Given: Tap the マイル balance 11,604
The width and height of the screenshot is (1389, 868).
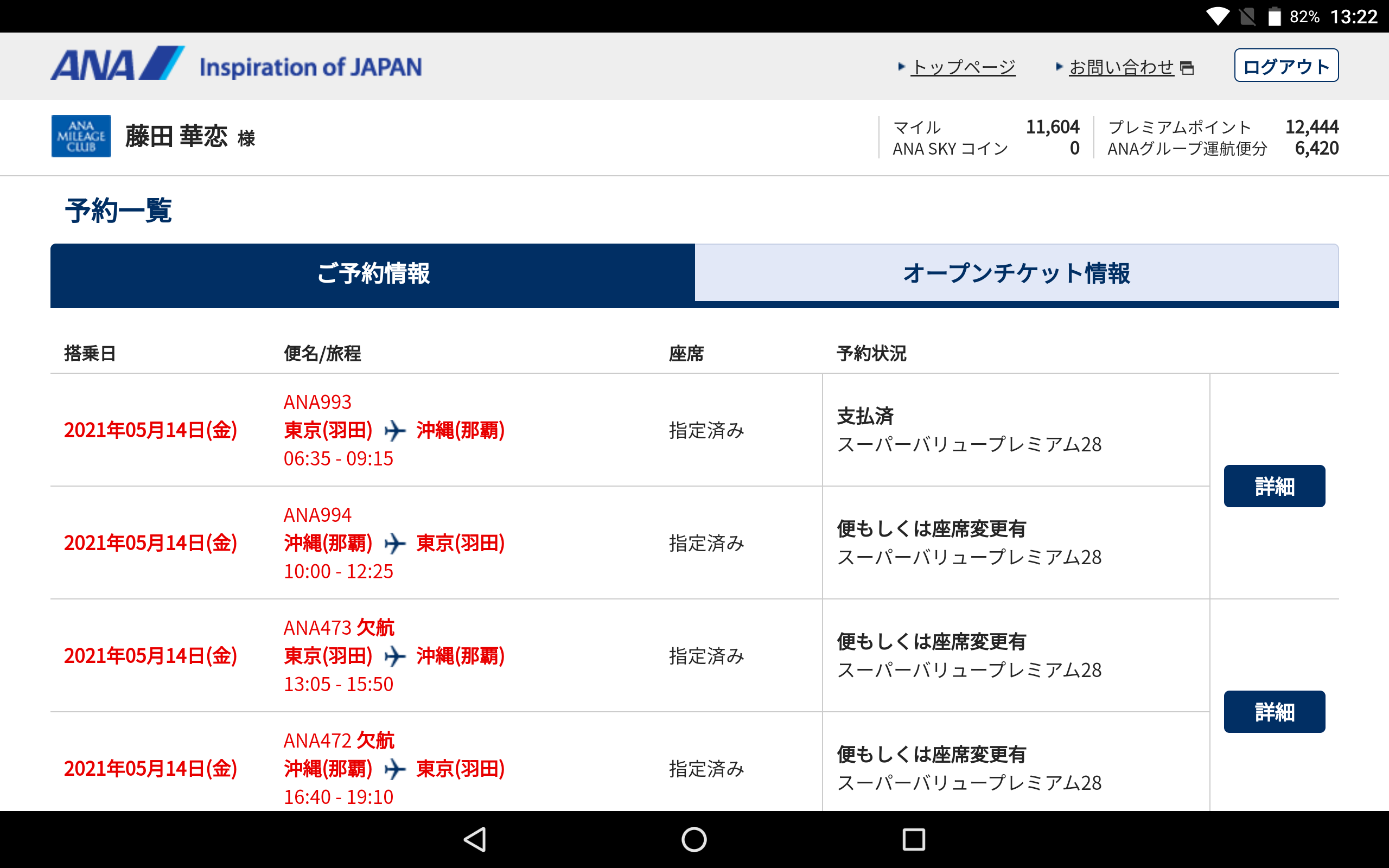Looking at the screenshot, I should tap(1052, 127).
